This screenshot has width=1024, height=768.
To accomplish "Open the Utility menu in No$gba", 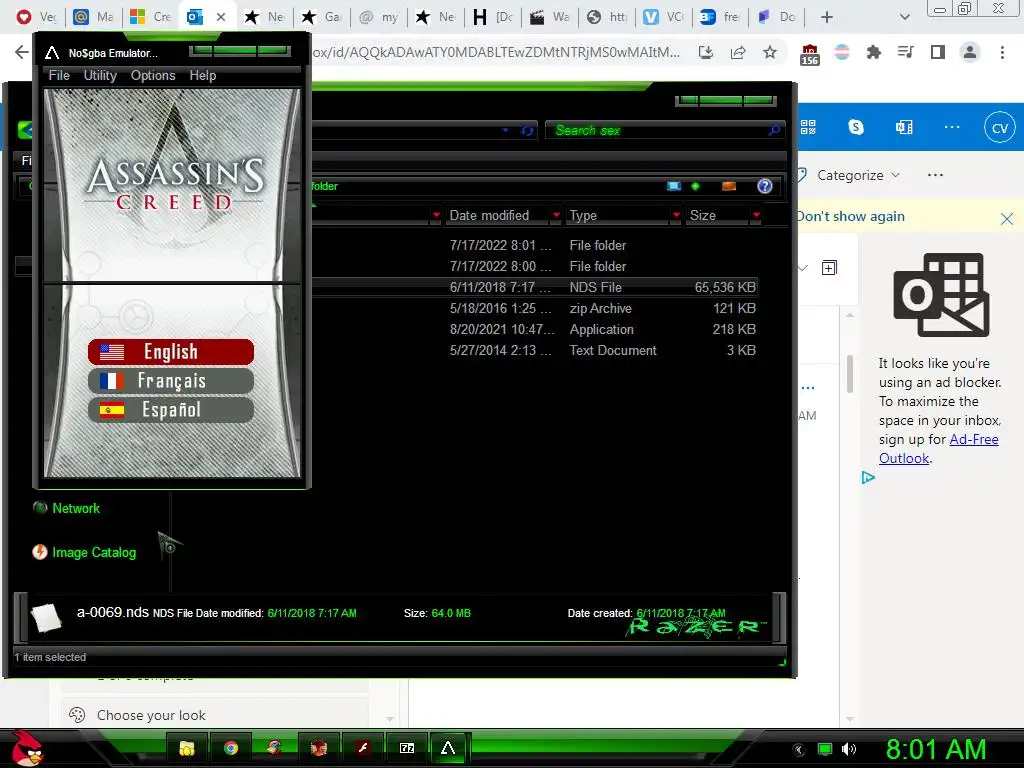I will (x=100, y=75).
